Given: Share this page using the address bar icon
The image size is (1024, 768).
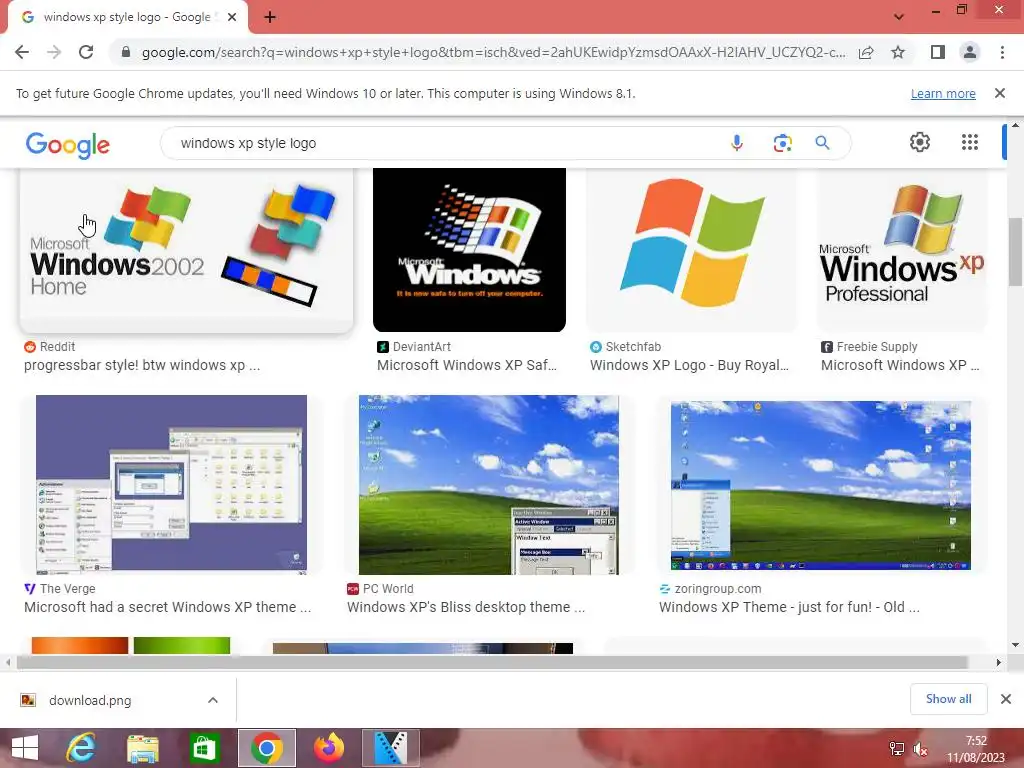Looking at the screenshot, I should (866, 52).
